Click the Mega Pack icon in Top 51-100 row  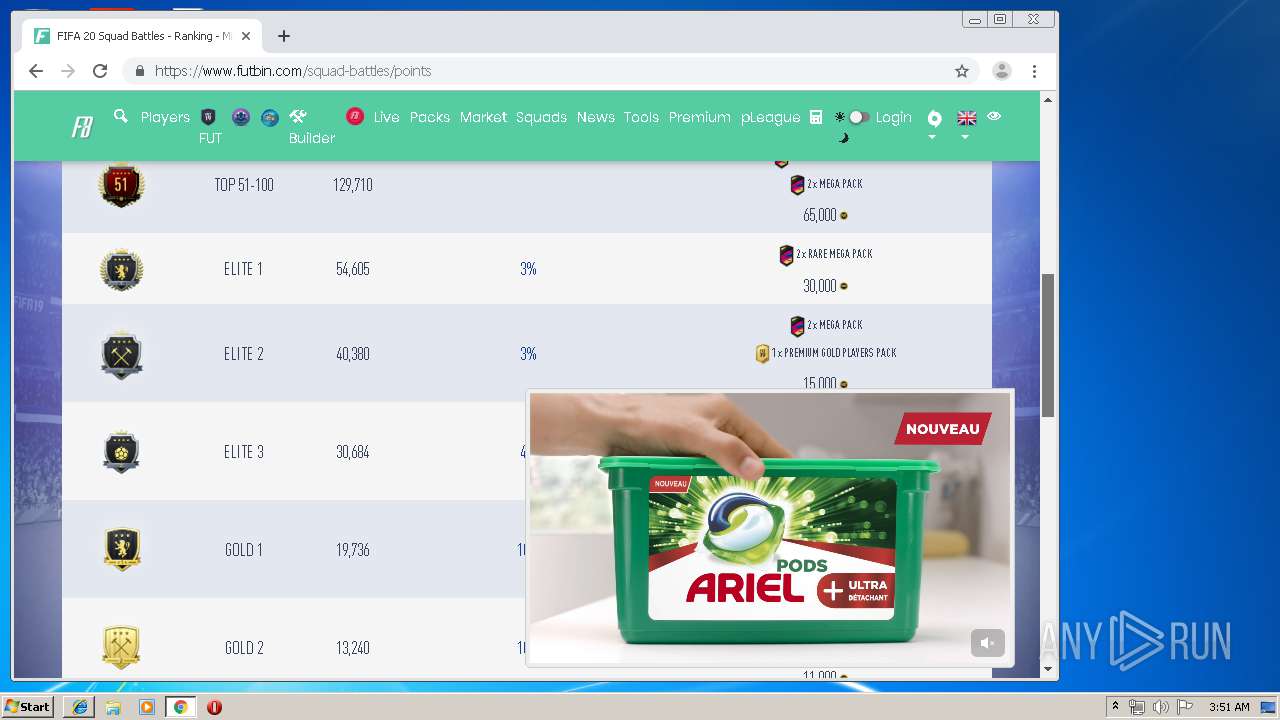click(x=797, y=185)
